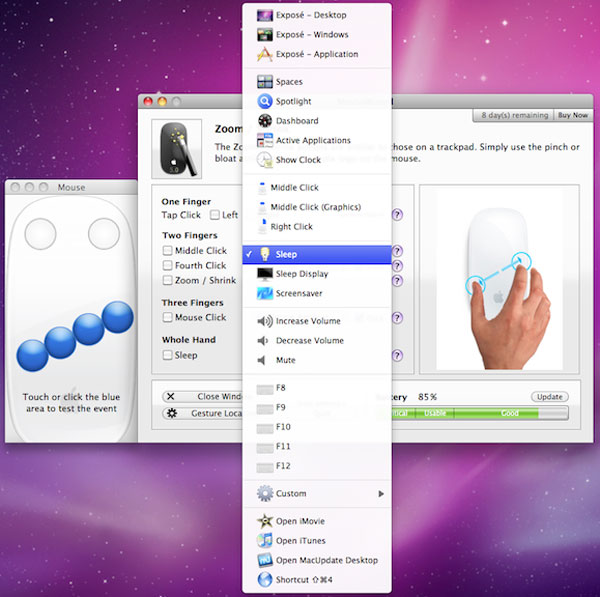
Task: Click the Spotlight magnifier icon
Action: click(x=264, y=101)
